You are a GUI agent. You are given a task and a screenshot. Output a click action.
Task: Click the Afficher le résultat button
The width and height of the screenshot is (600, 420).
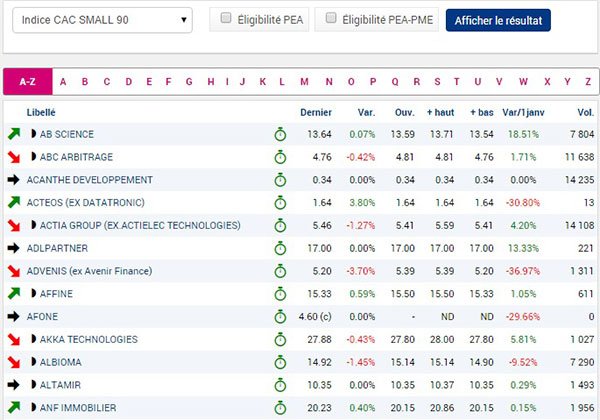click(x=498, y=20)
